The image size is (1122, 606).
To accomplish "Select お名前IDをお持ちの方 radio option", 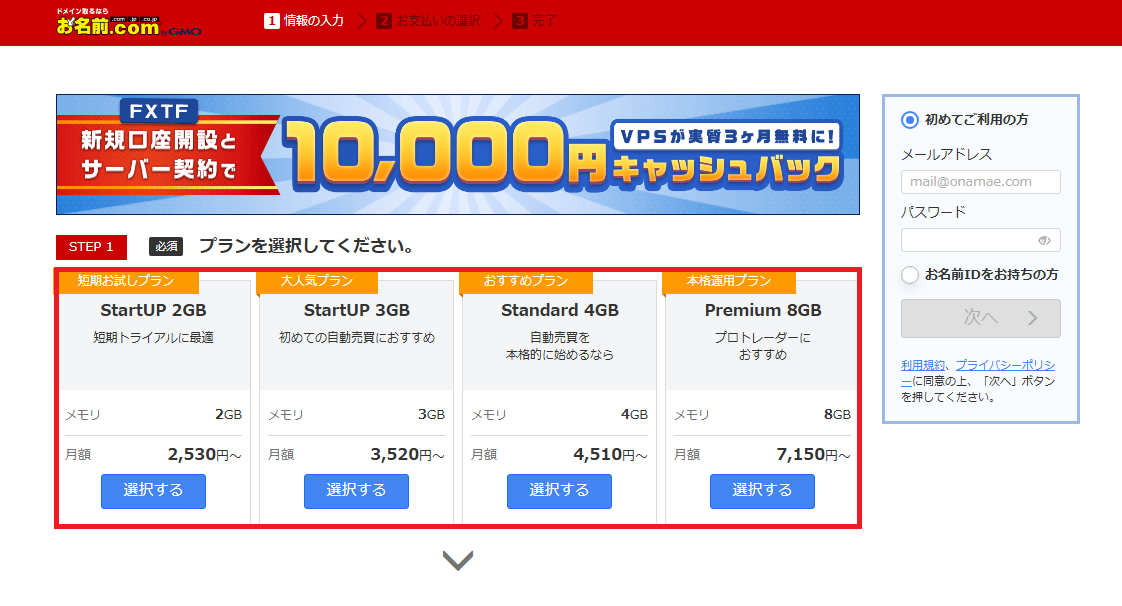I will point(909,275).
